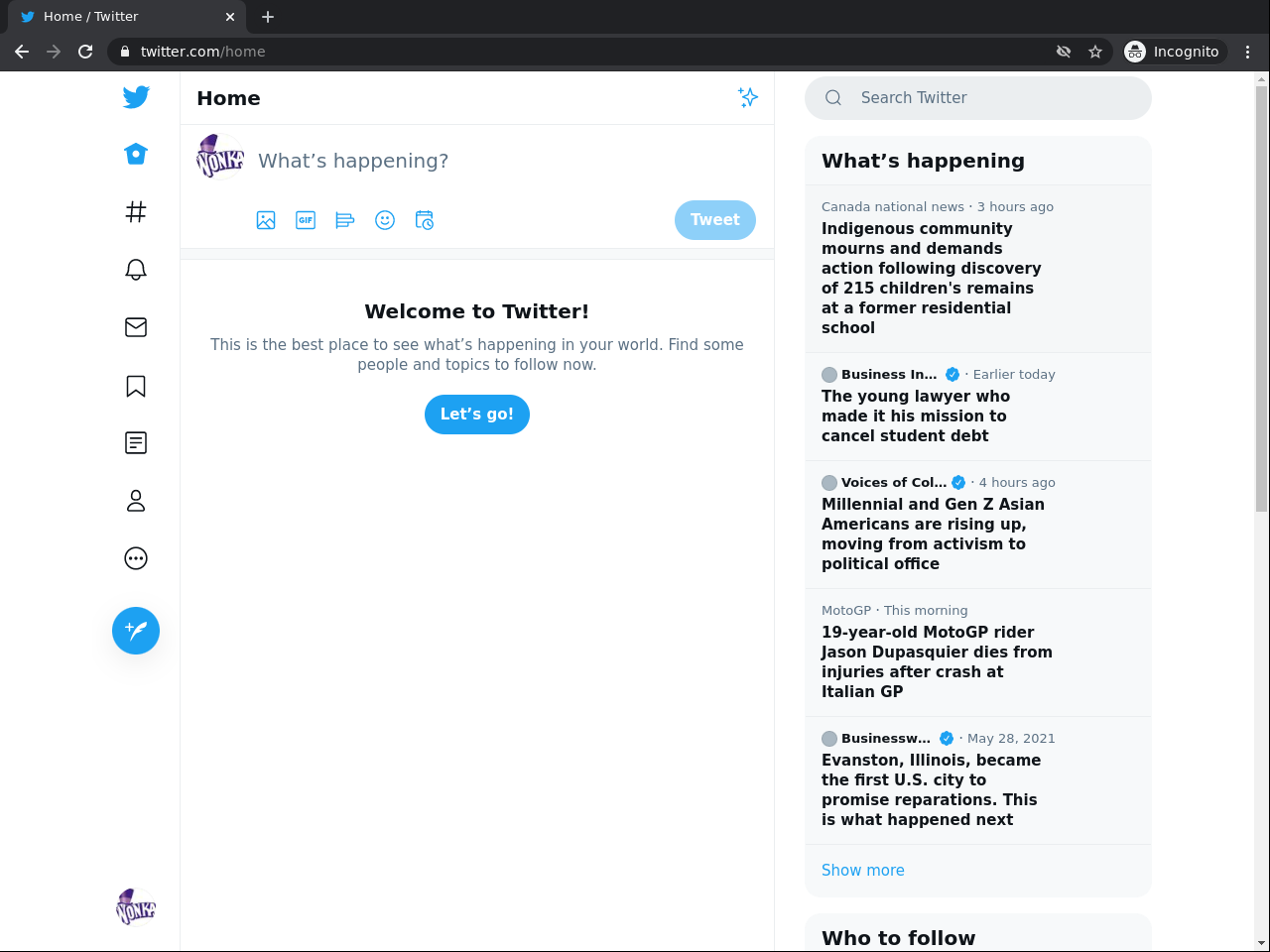1270x952 pixels.
Task: Schedule the tweet with the calendar icon
Action: tap(425, 220)
